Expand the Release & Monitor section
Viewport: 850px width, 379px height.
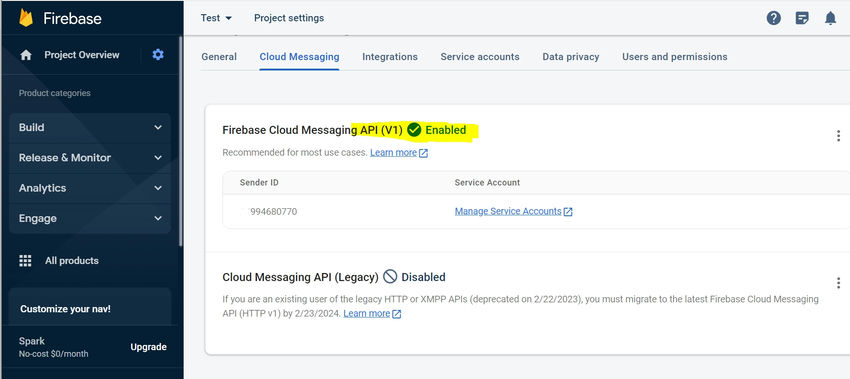[90, 158]
